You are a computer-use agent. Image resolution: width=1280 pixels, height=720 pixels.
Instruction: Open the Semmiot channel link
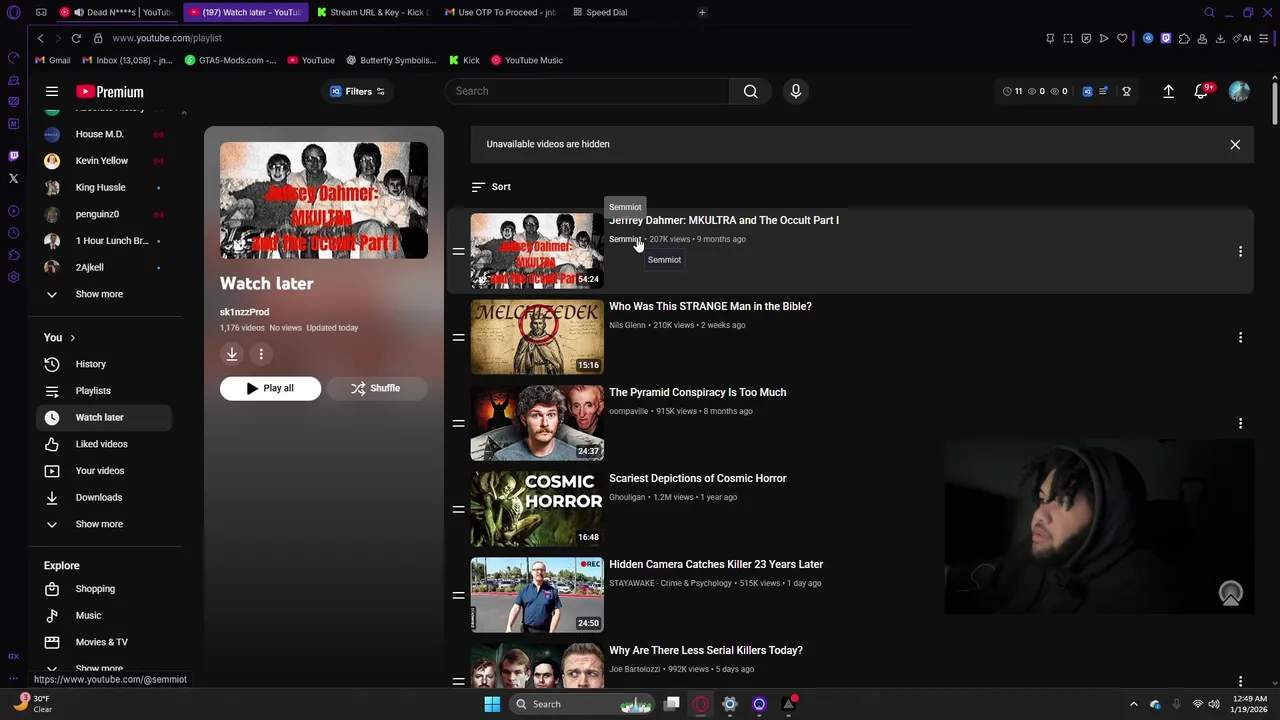pos(624,239)
